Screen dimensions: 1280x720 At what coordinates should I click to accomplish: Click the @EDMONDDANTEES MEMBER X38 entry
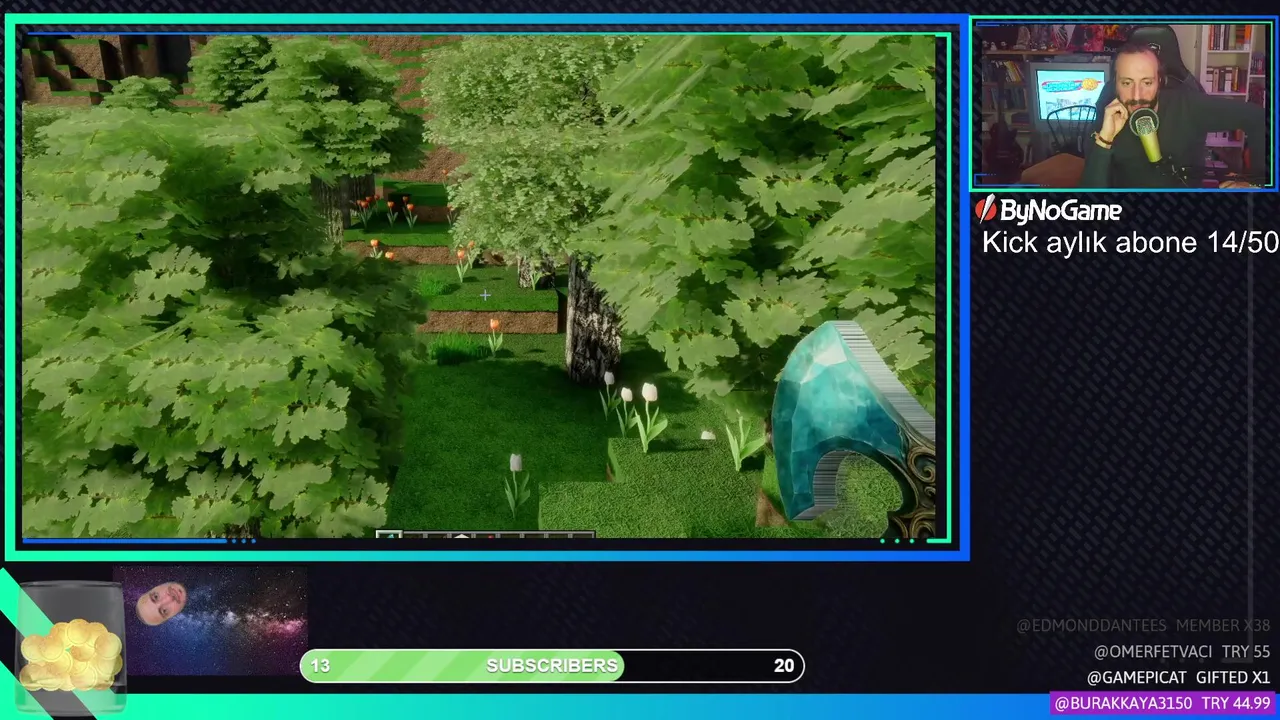(1143, 626)
